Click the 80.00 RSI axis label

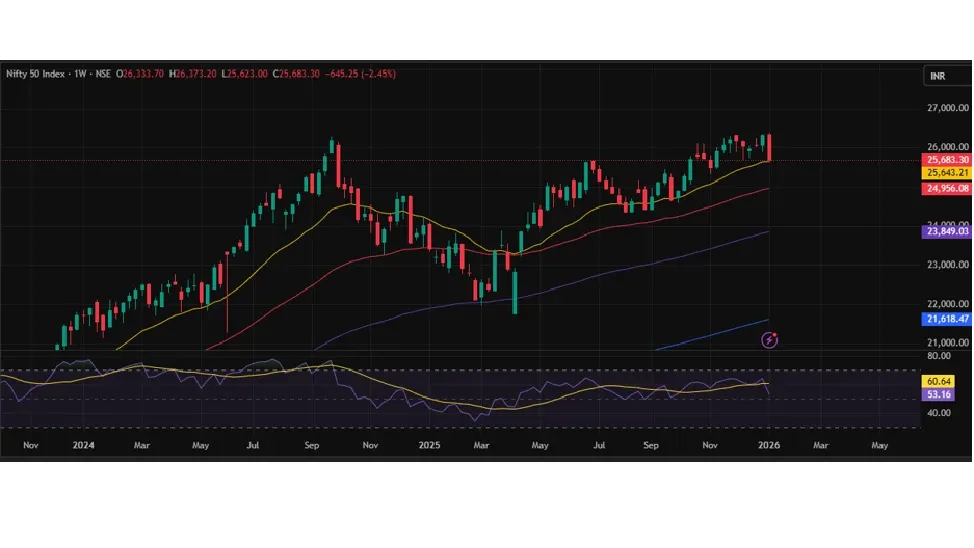(x=939, y=356)
